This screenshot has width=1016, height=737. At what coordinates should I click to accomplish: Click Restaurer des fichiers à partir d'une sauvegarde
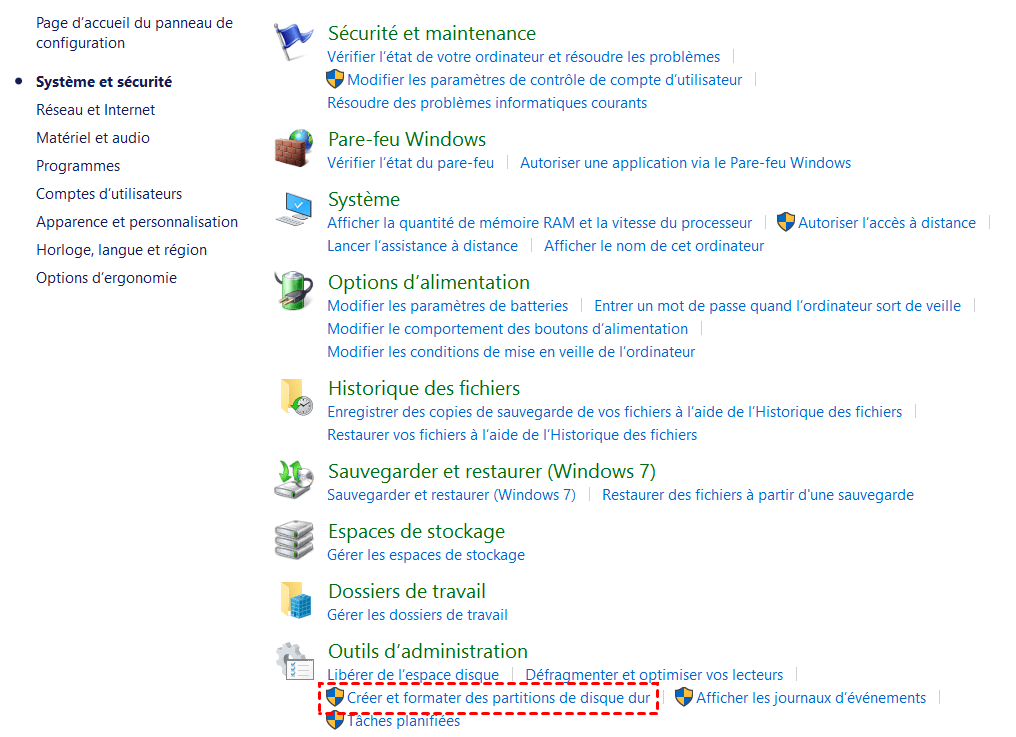point(757,495)
